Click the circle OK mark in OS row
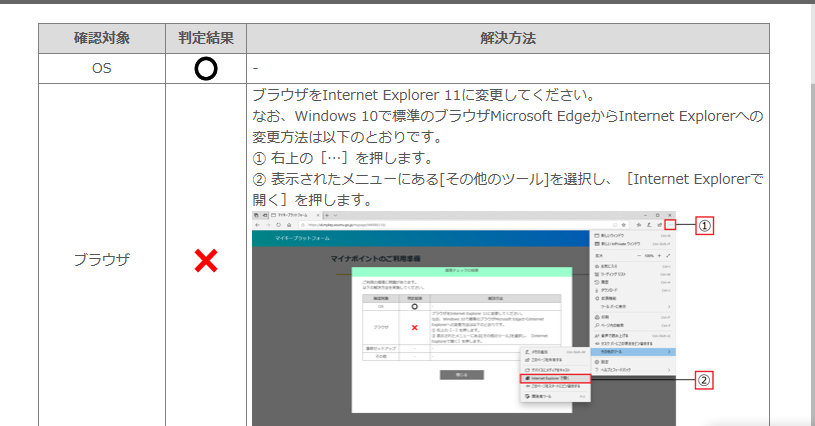This screenshot has height=426, width=815. tap(206, 69)
